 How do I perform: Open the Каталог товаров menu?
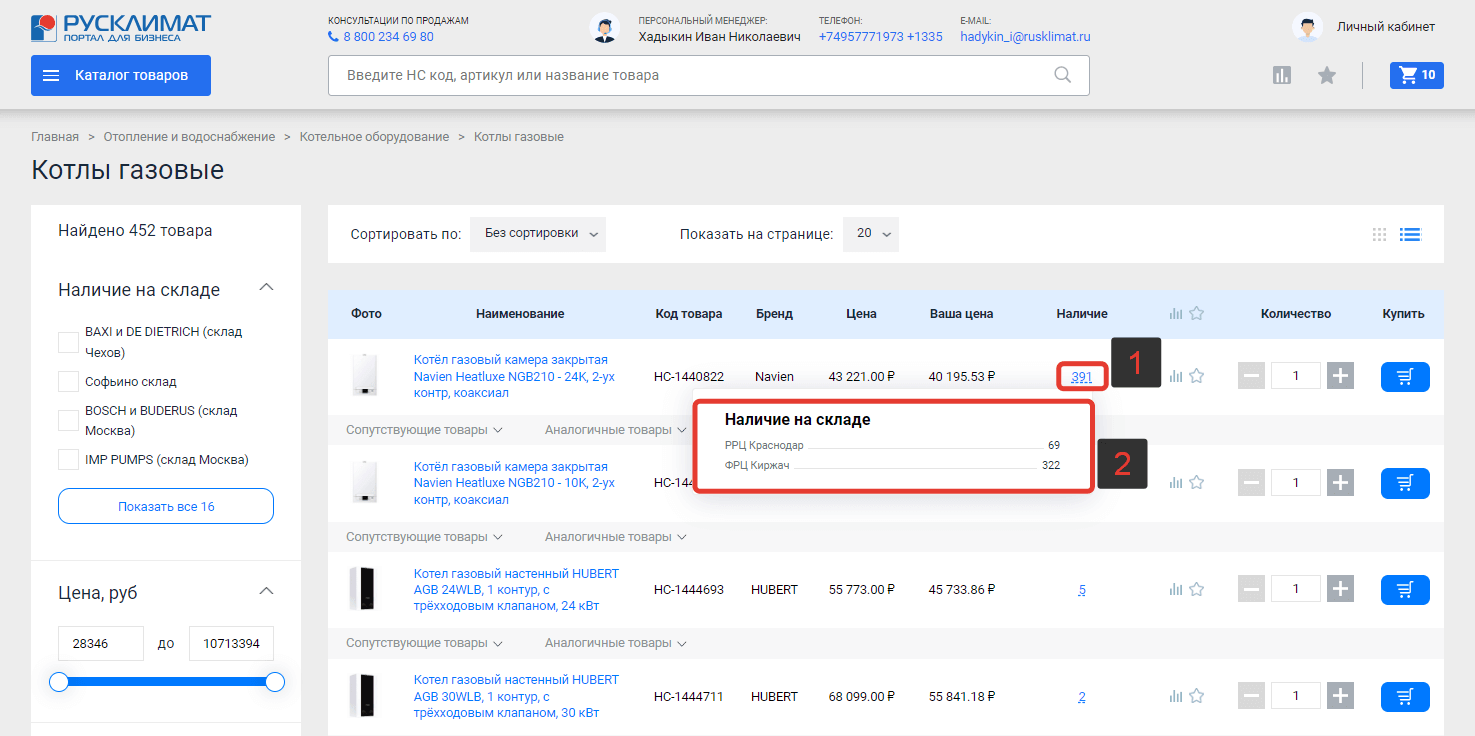pos(121,75)
